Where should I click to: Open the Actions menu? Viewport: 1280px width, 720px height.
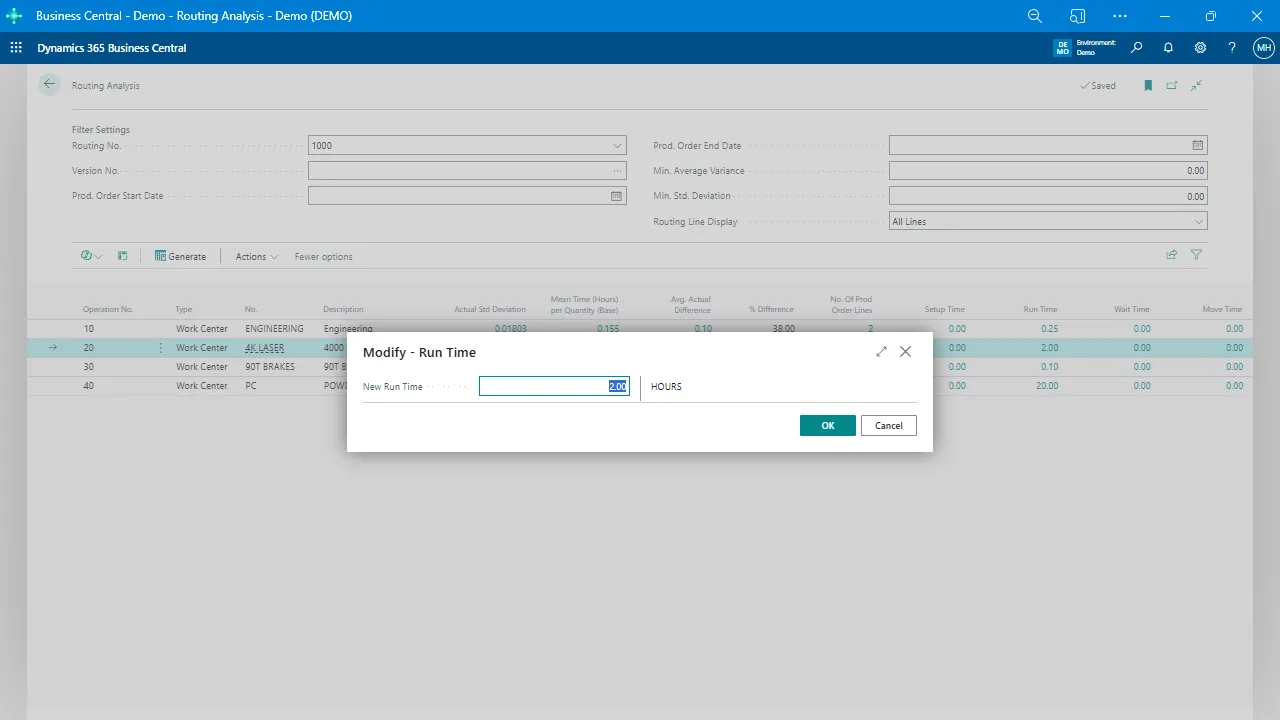coord(255,256)
